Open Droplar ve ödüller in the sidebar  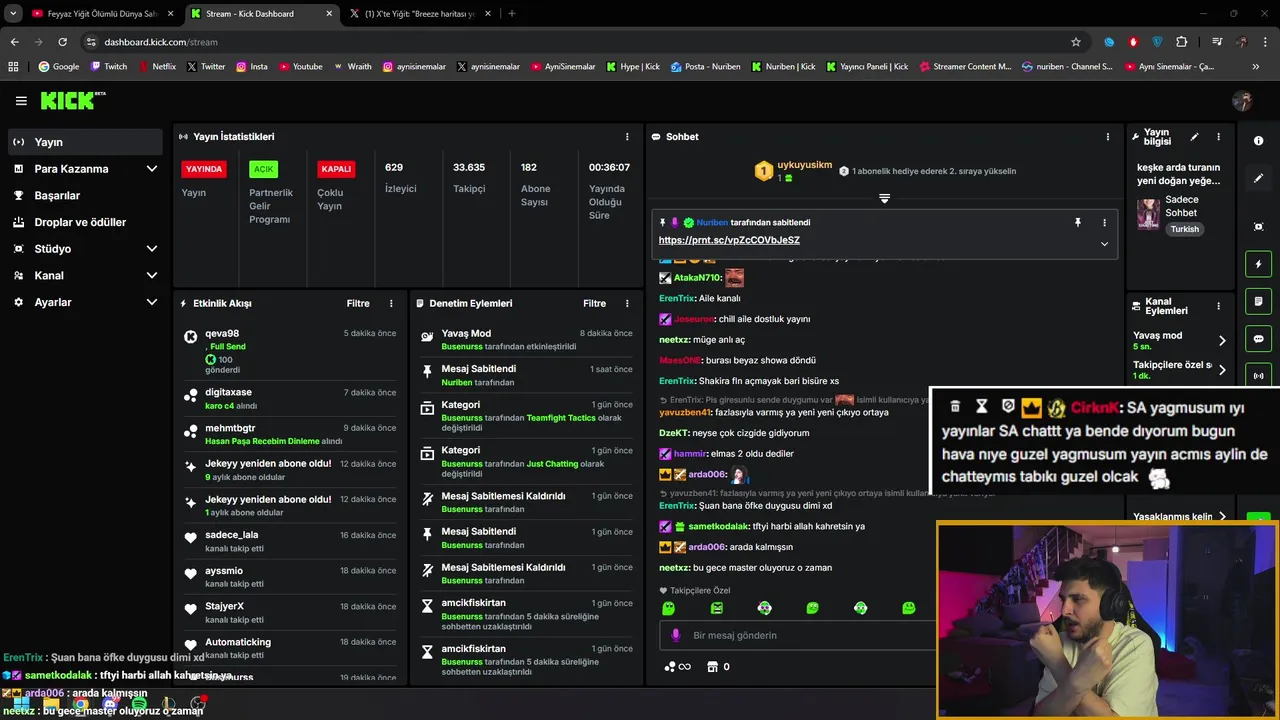click(85, 222)
